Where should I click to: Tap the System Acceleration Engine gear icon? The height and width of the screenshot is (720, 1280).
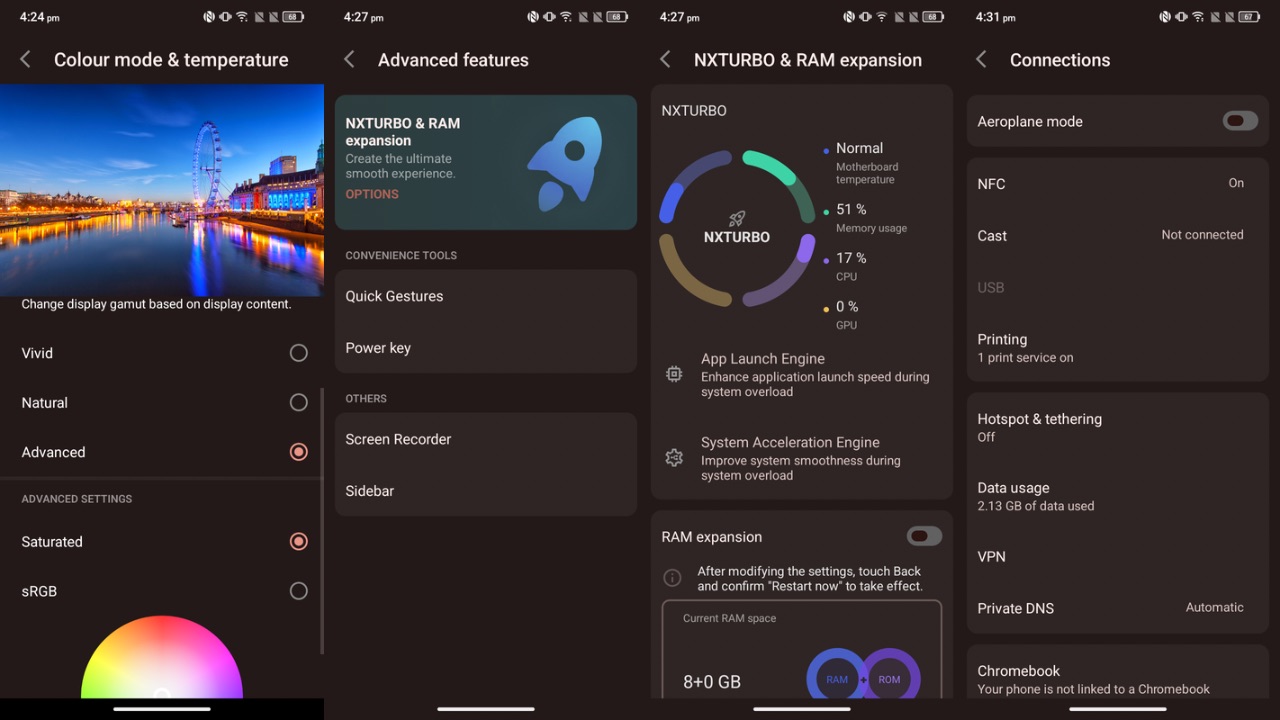[x=674, y=458]
